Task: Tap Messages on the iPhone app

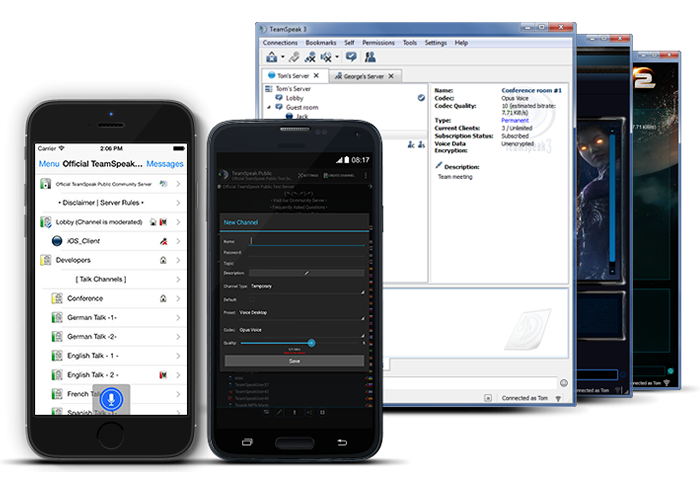Action: click(165, 164)
